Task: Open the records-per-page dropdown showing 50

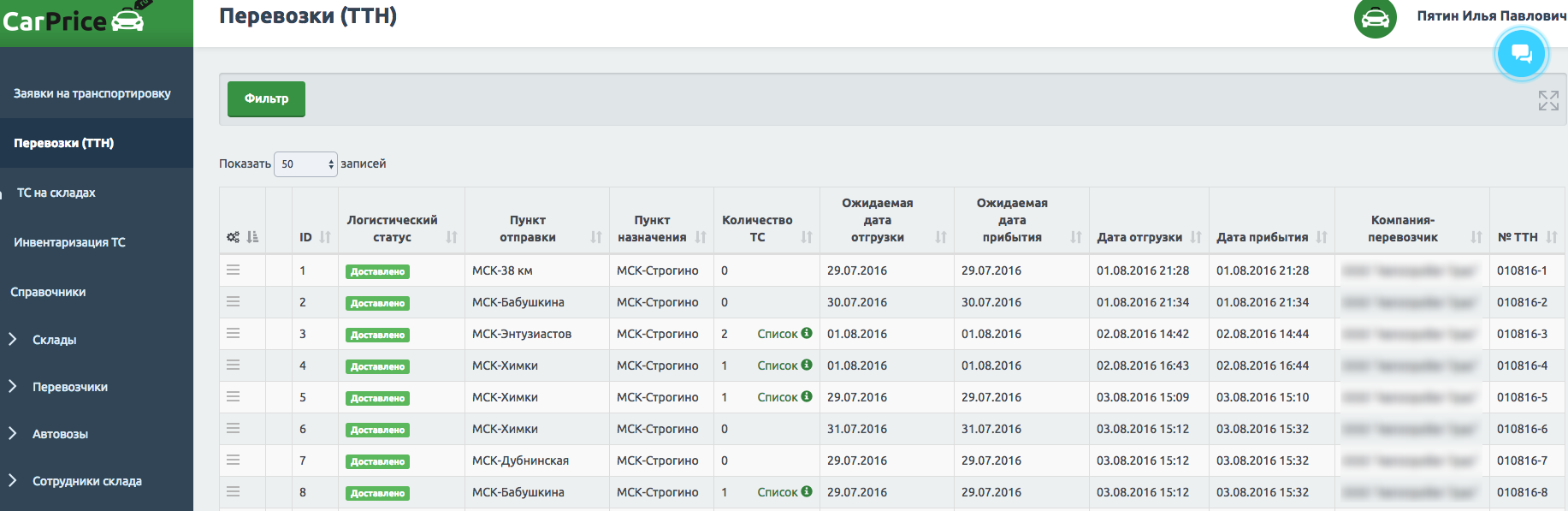Action: 305,163
